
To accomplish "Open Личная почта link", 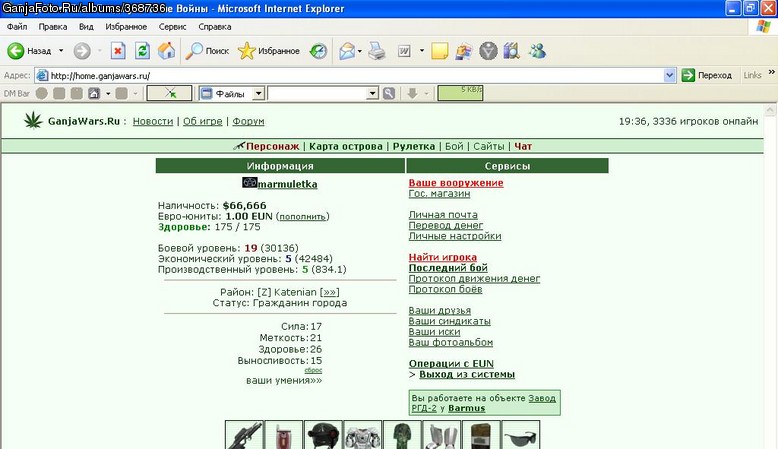I will point(443,215).
